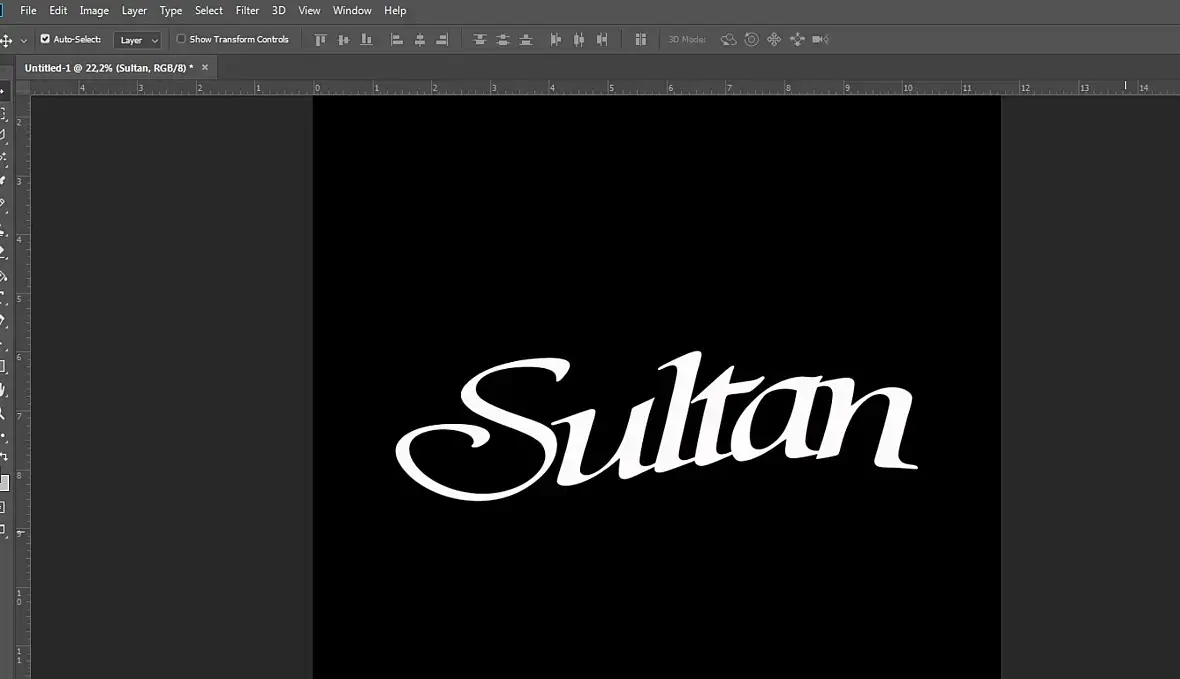Align right edges of layers
The image size is (1180, 679).
(x=442, y=40)
